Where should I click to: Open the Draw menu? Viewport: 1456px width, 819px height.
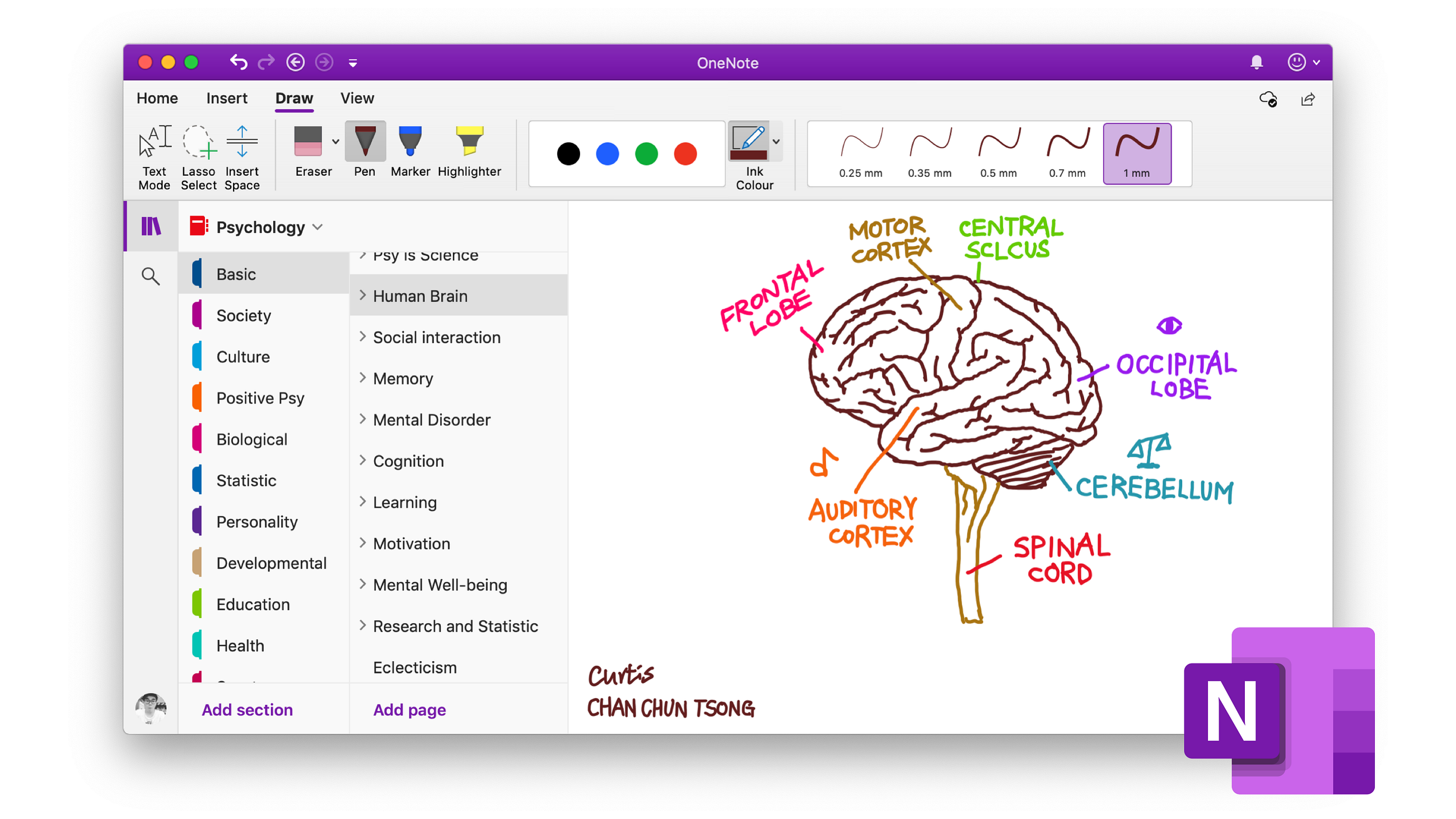(x=294, y=98)
